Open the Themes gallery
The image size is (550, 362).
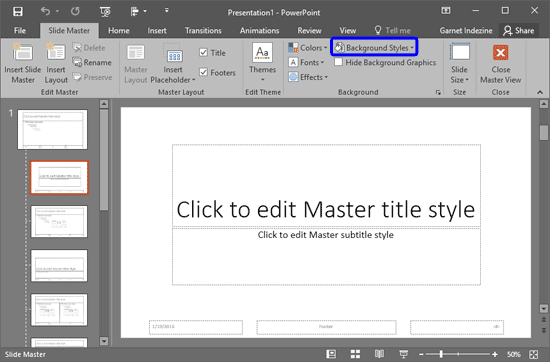point(262,63)
